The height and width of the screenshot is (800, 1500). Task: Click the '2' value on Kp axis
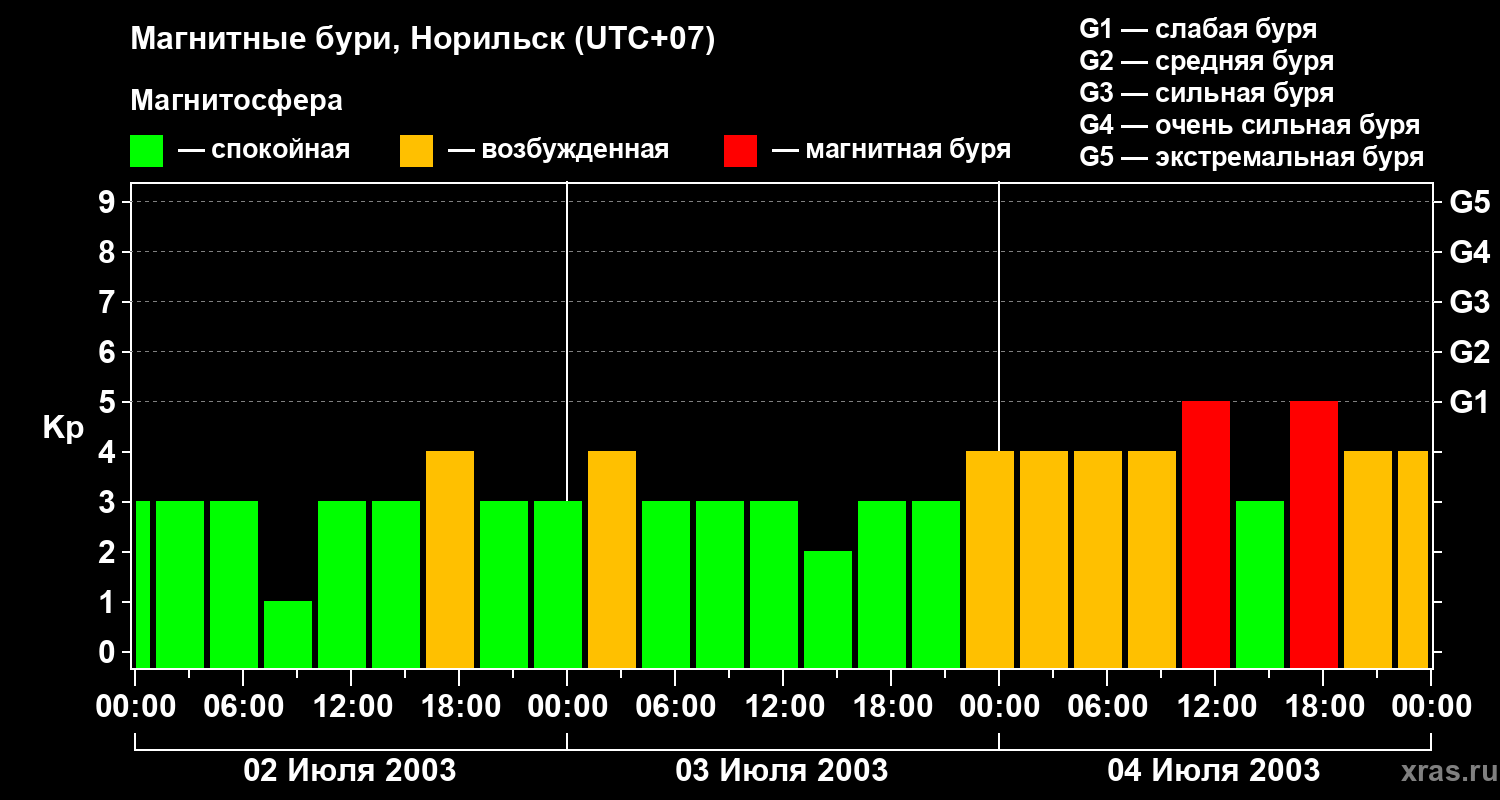coord(109,552)
